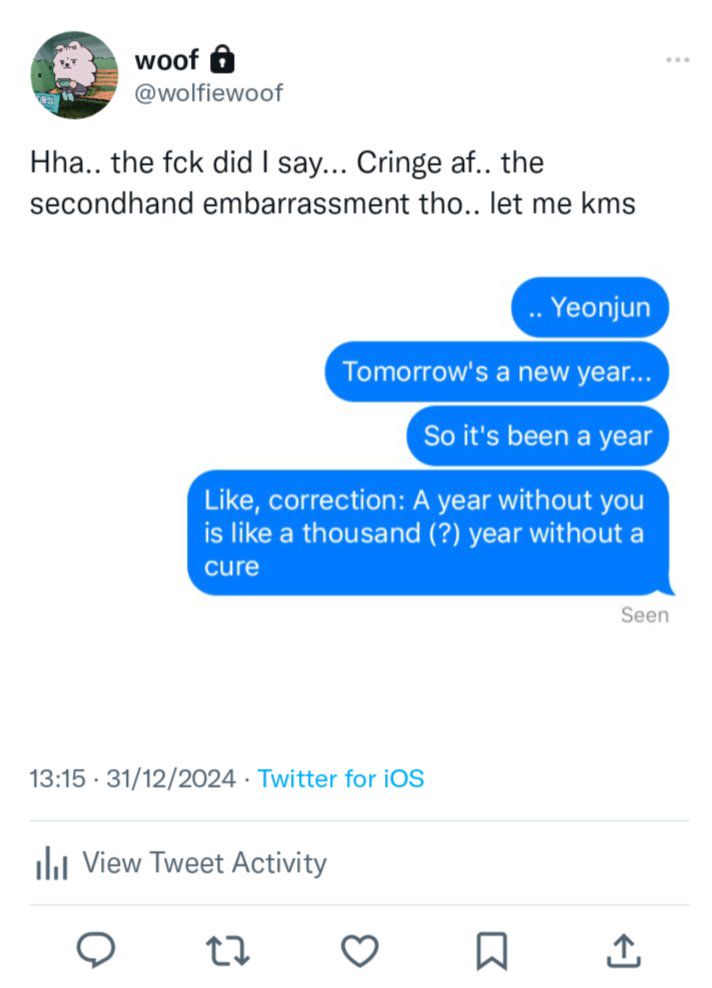Open the Twitter for iOS link

point(341,779)
